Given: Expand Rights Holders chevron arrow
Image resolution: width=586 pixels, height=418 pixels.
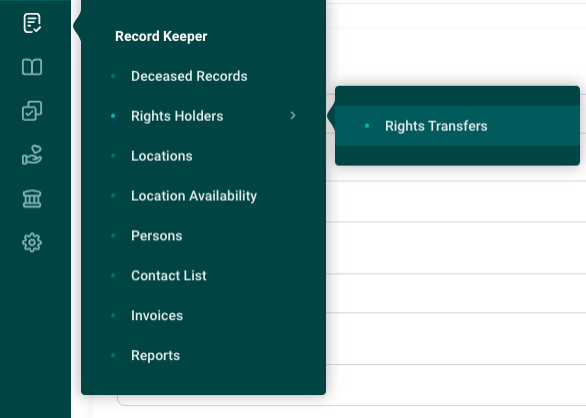Looking at the screenshot, I should pos(293,116).
